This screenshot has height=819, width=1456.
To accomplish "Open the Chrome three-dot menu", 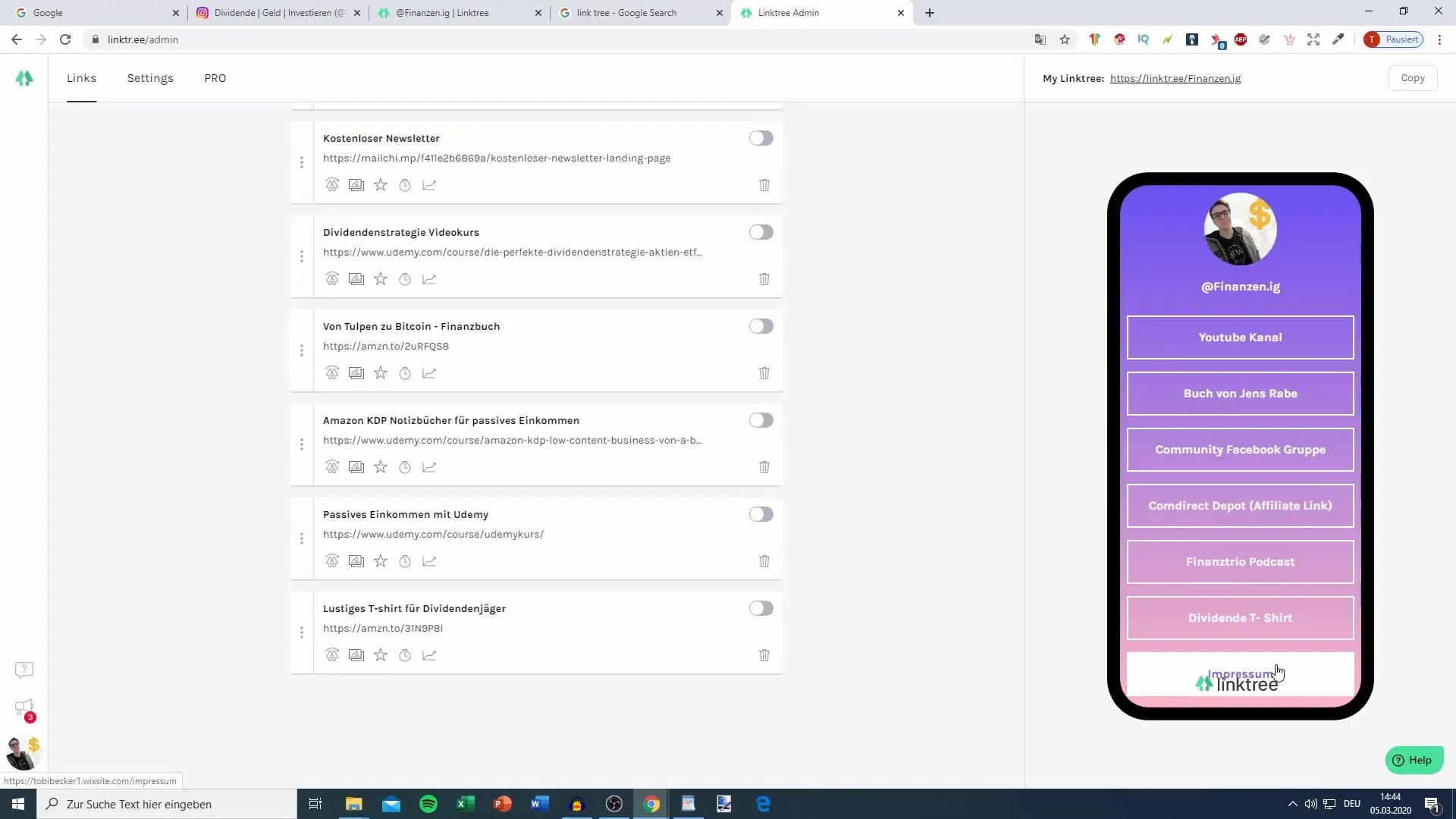I will [x=1439, y=39].
